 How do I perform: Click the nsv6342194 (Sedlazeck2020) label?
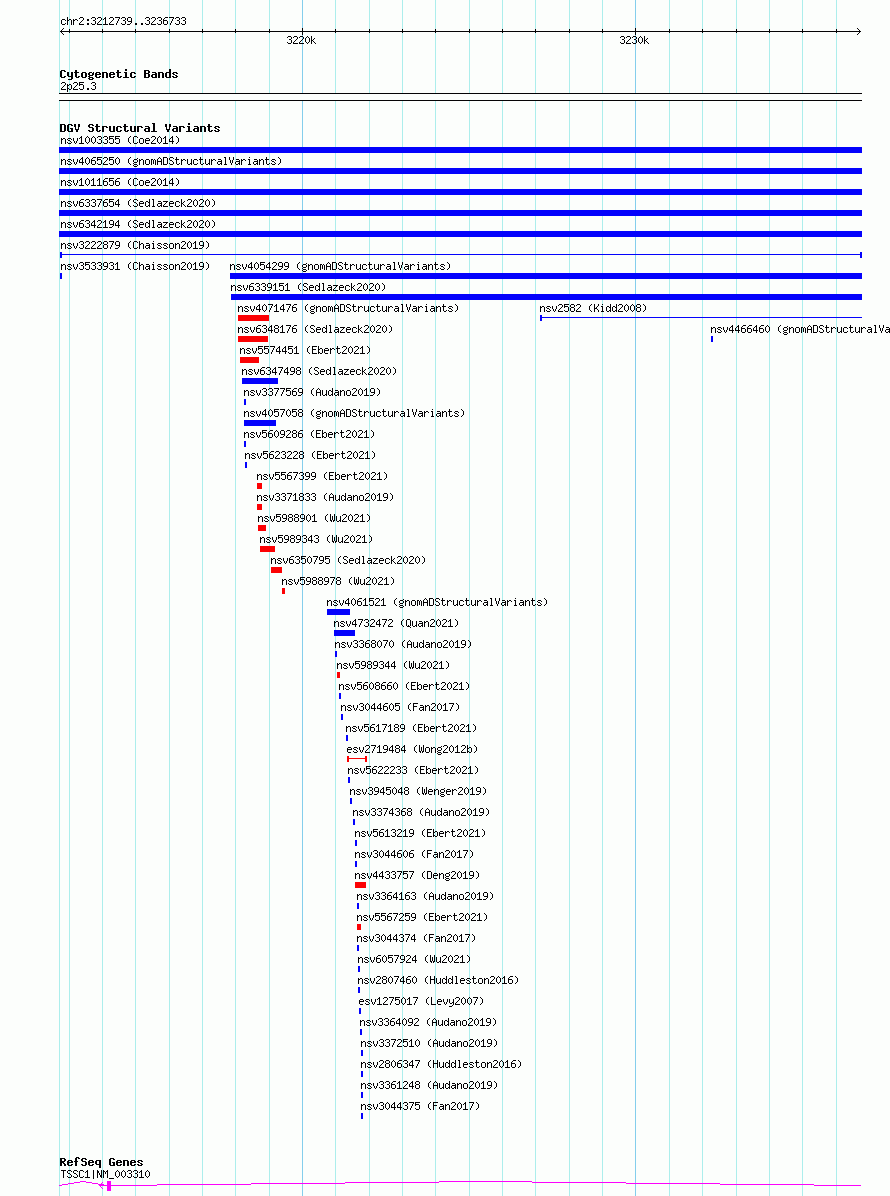click(x=138, y=224)
